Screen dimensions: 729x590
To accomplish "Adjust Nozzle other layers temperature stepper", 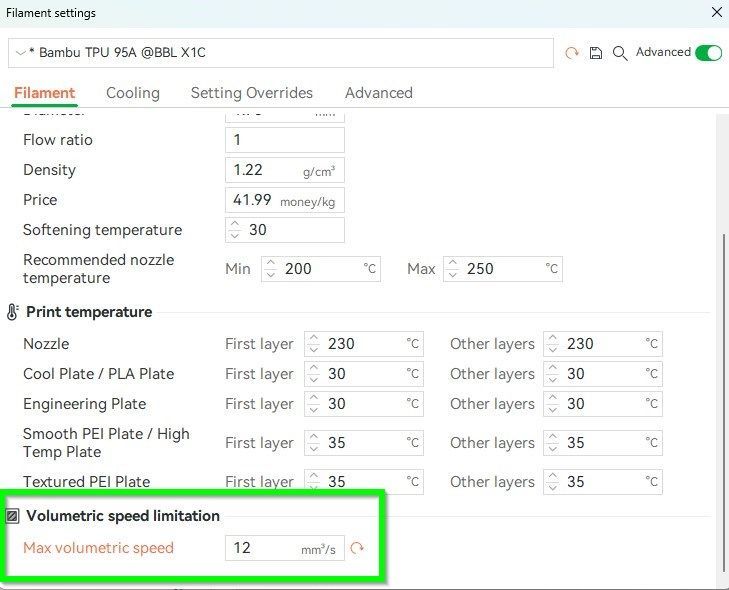I will pyautogui.click(x=553, y=344).
